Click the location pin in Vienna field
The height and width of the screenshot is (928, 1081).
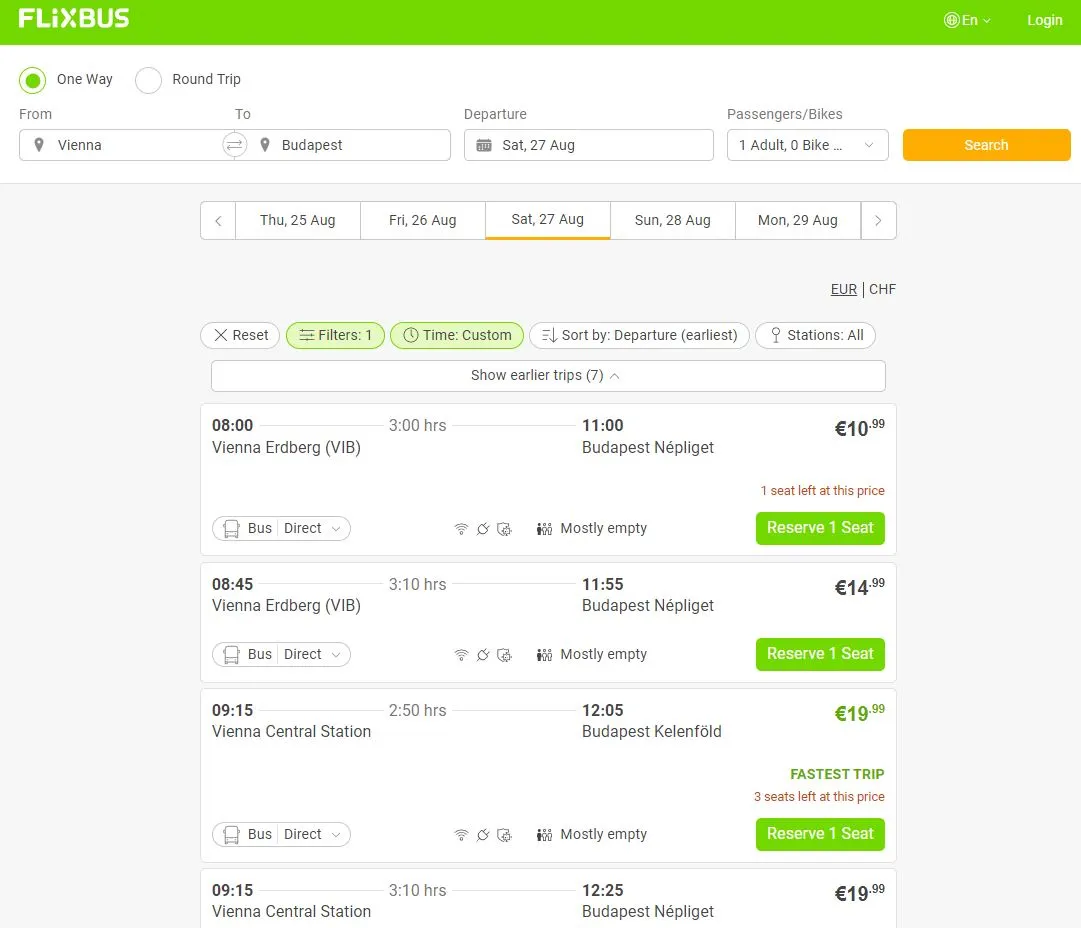click(x=39, y=145)
